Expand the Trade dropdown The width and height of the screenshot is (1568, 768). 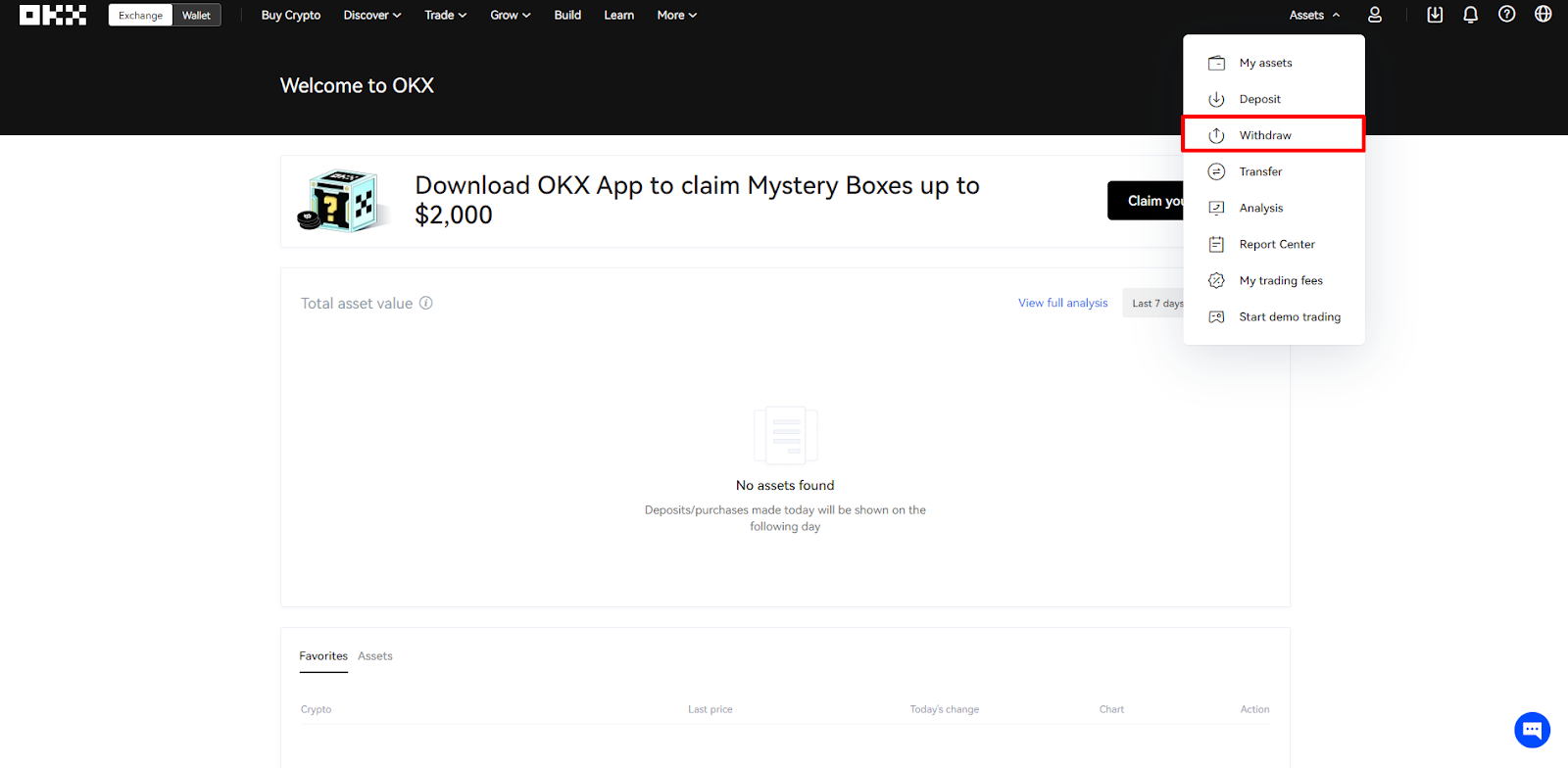click(446, 15)
